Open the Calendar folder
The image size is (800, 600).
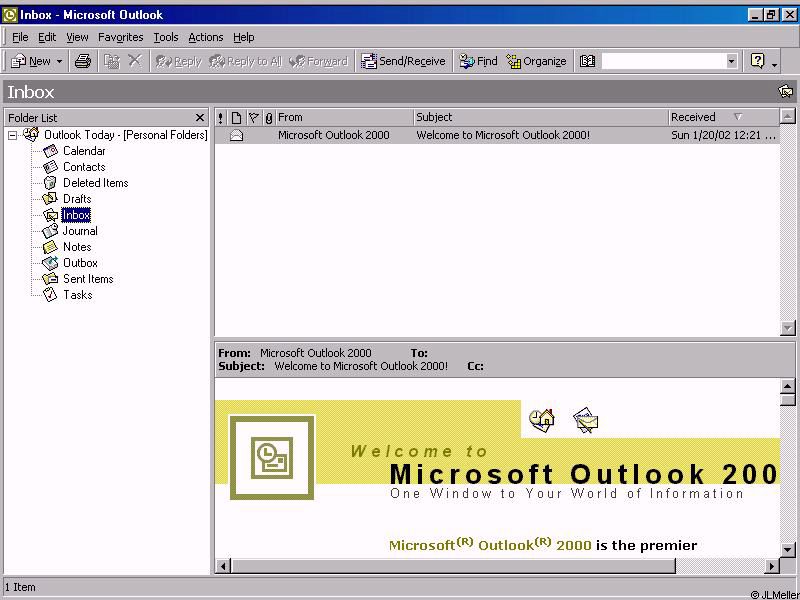[x=84, y=151]
